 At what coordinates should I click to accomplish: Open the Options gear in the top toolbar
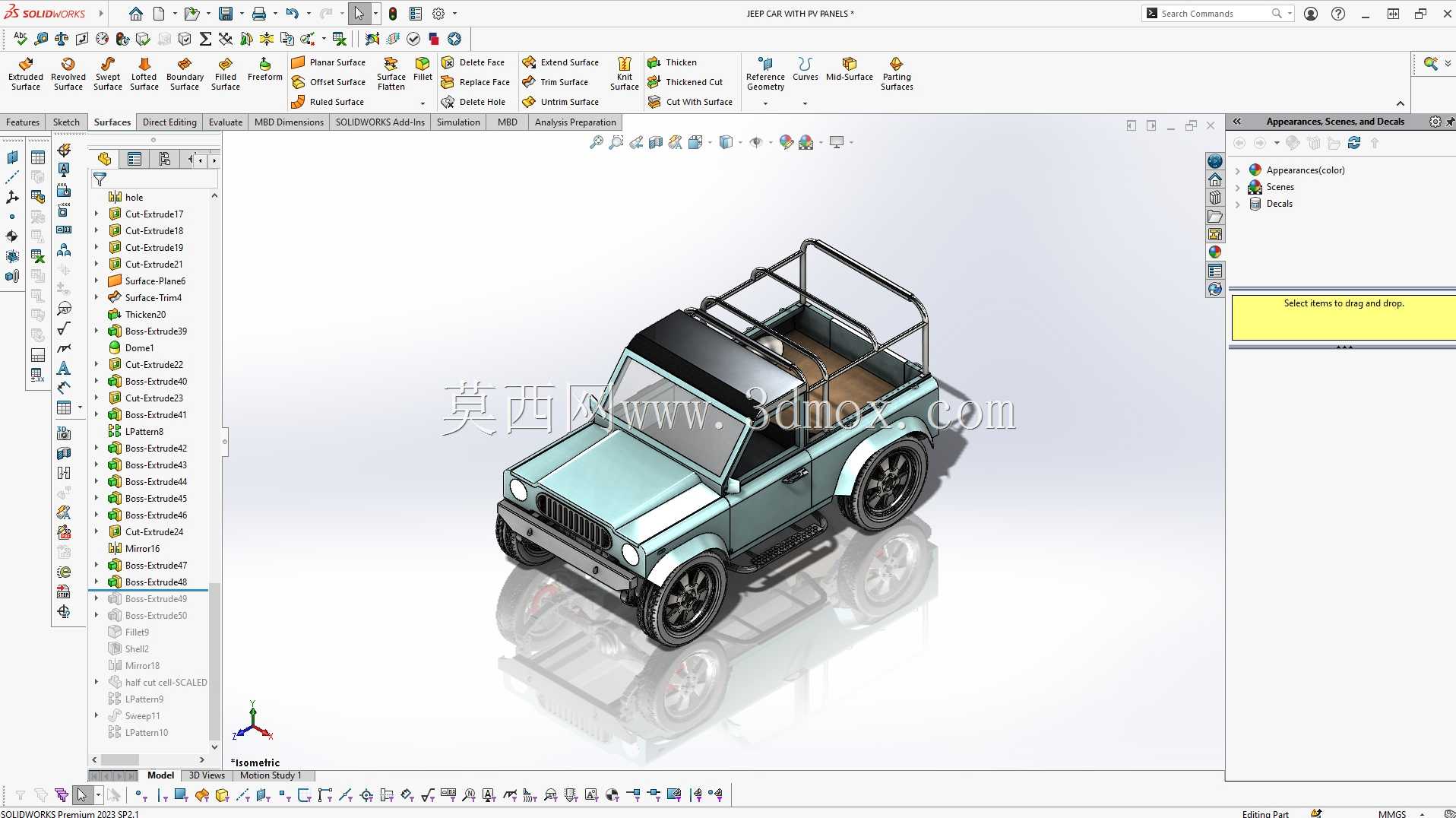coord(438,14)
